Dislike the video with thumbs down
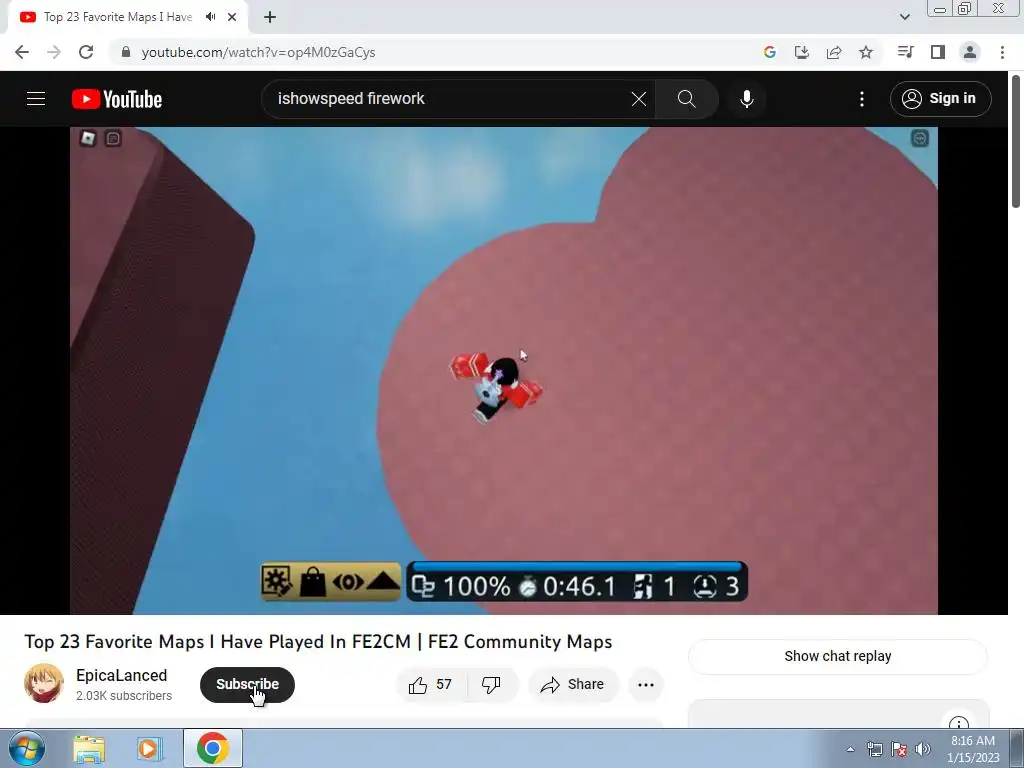 (x=492, y=684)
